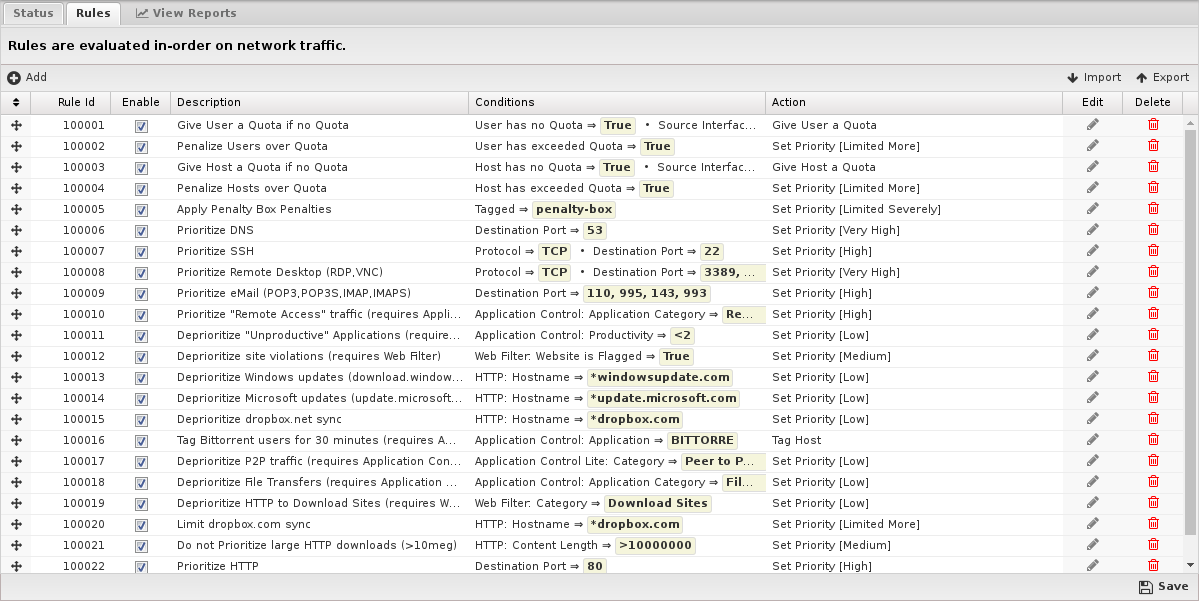Click the Action column header
Image resolution: width=1199 pixels, height=601 pixels.
(914, 102)
